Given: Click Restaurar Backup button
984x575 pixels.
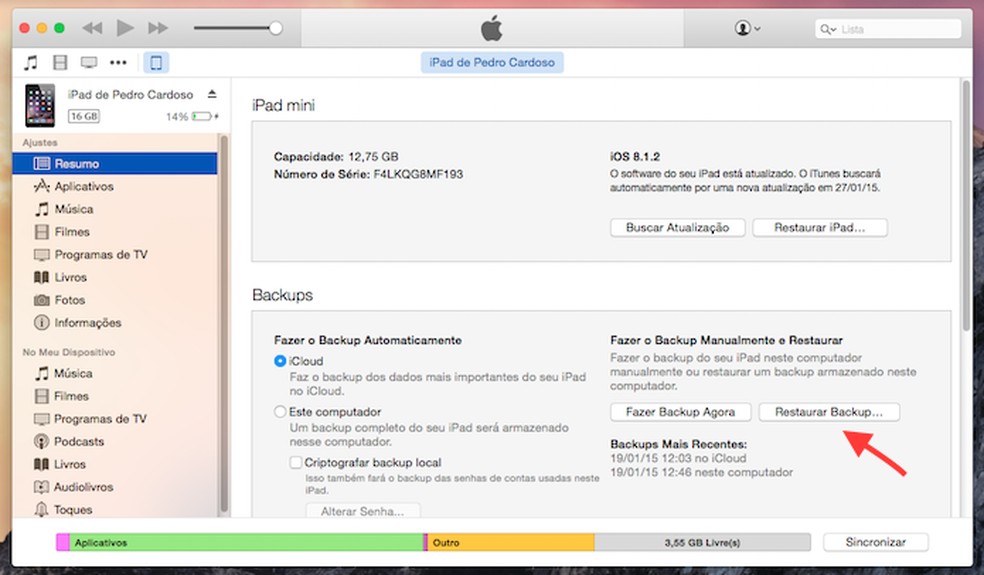Looking at the screenshot, I should pos(829,412).
